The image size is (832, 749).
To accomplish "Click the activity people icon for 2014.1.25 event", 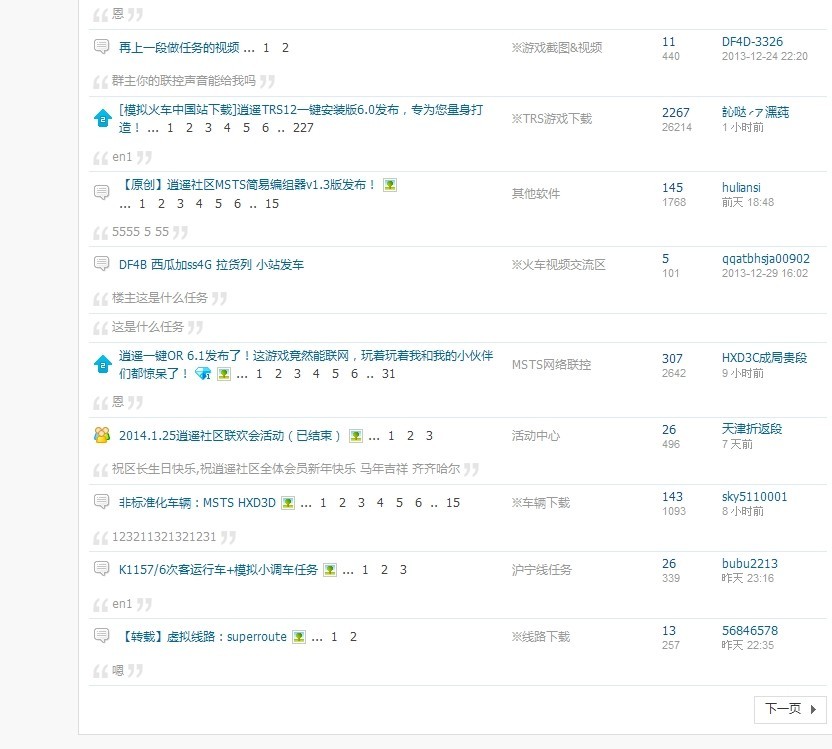I will (102, 435).
